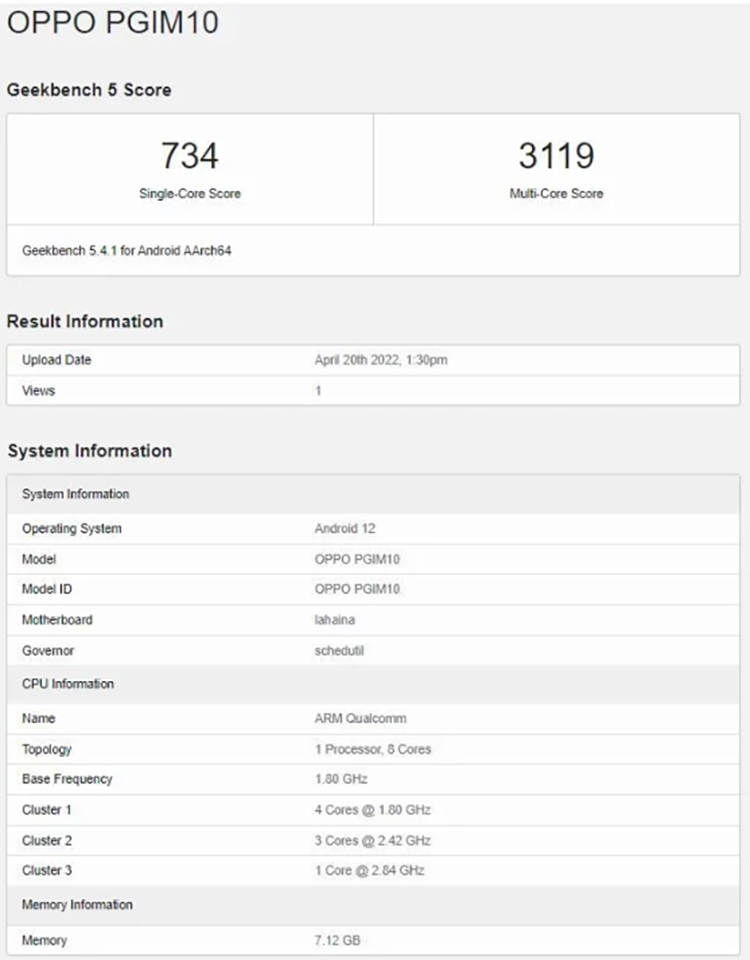Viewport: 750px width, 960px height.
Task: Click the Single-Core Score label
Action: coord(189,193)
